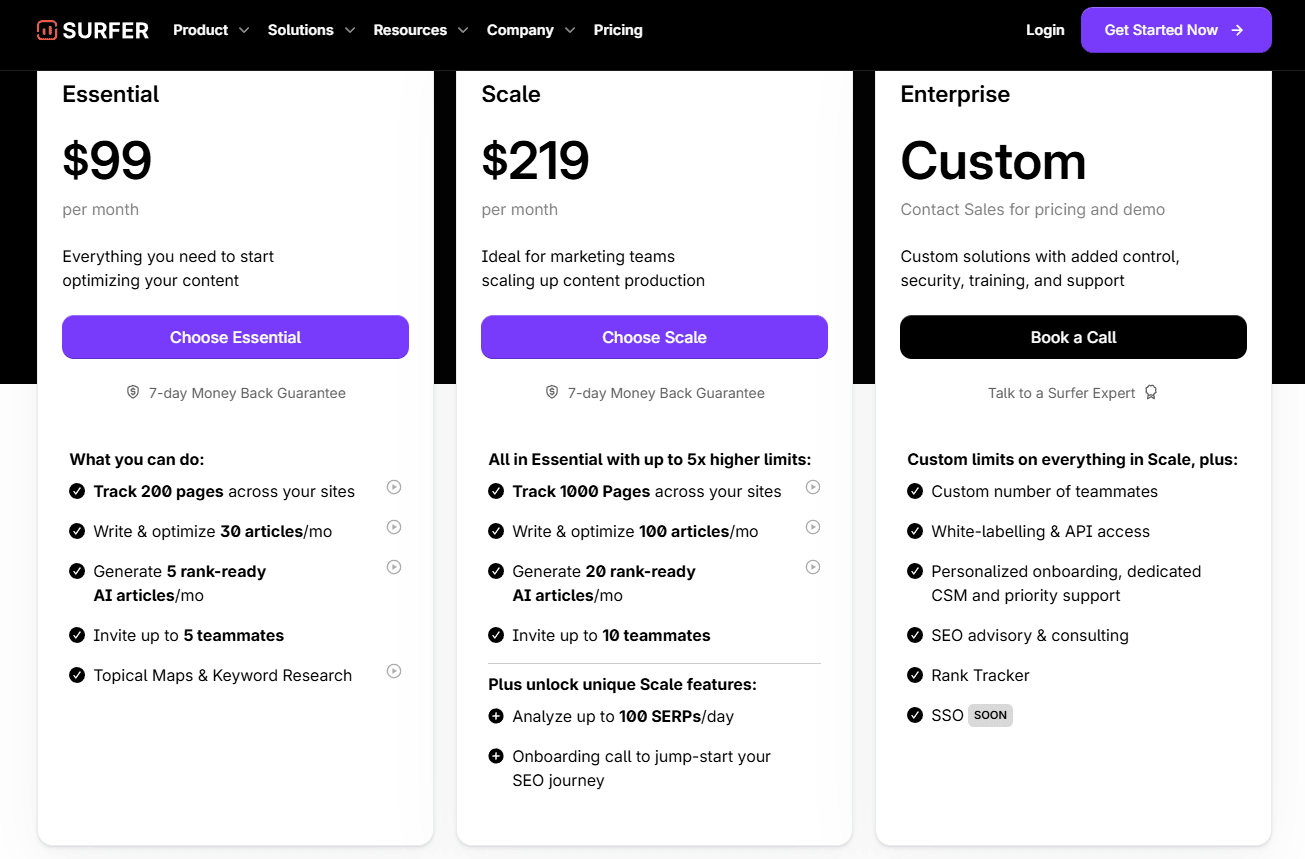The height and width of the screenshot is (859, 1305).
Task: Click Book a Call for Enterprise
Action: click(1072, 337)
